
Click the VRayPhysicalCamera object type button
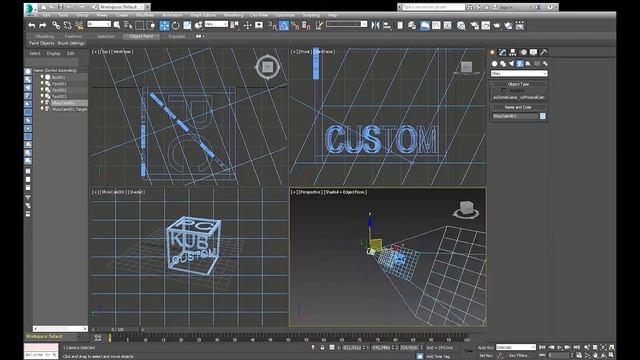click(x=533, y=98)
